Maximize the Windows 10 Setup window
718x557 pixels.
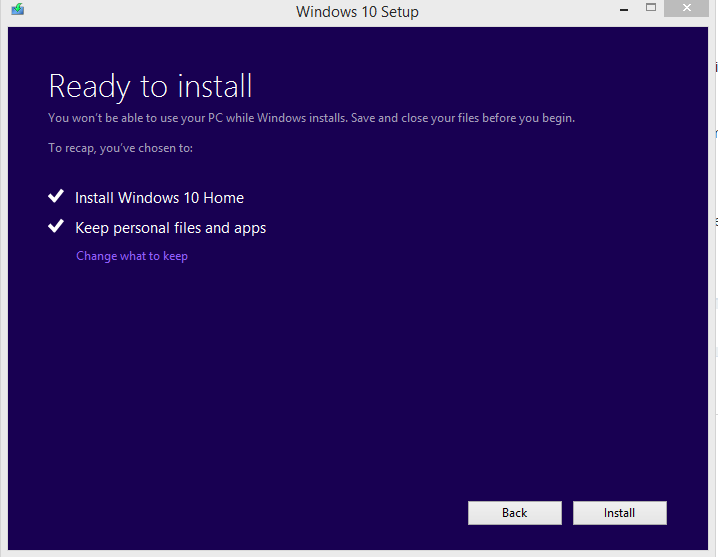click(x=651, y=8)
